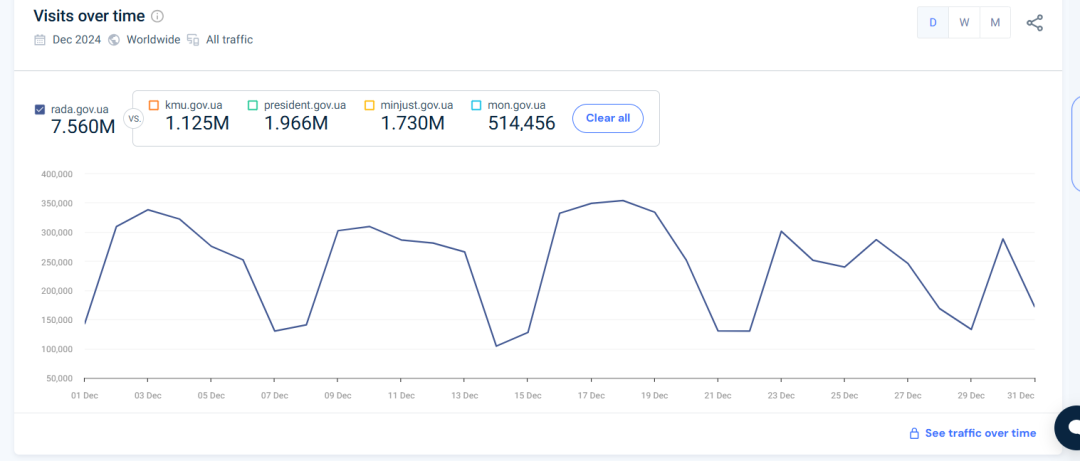1080x461 pixels.
Task: Click the All traffic filter label
Action: point(229,40)
